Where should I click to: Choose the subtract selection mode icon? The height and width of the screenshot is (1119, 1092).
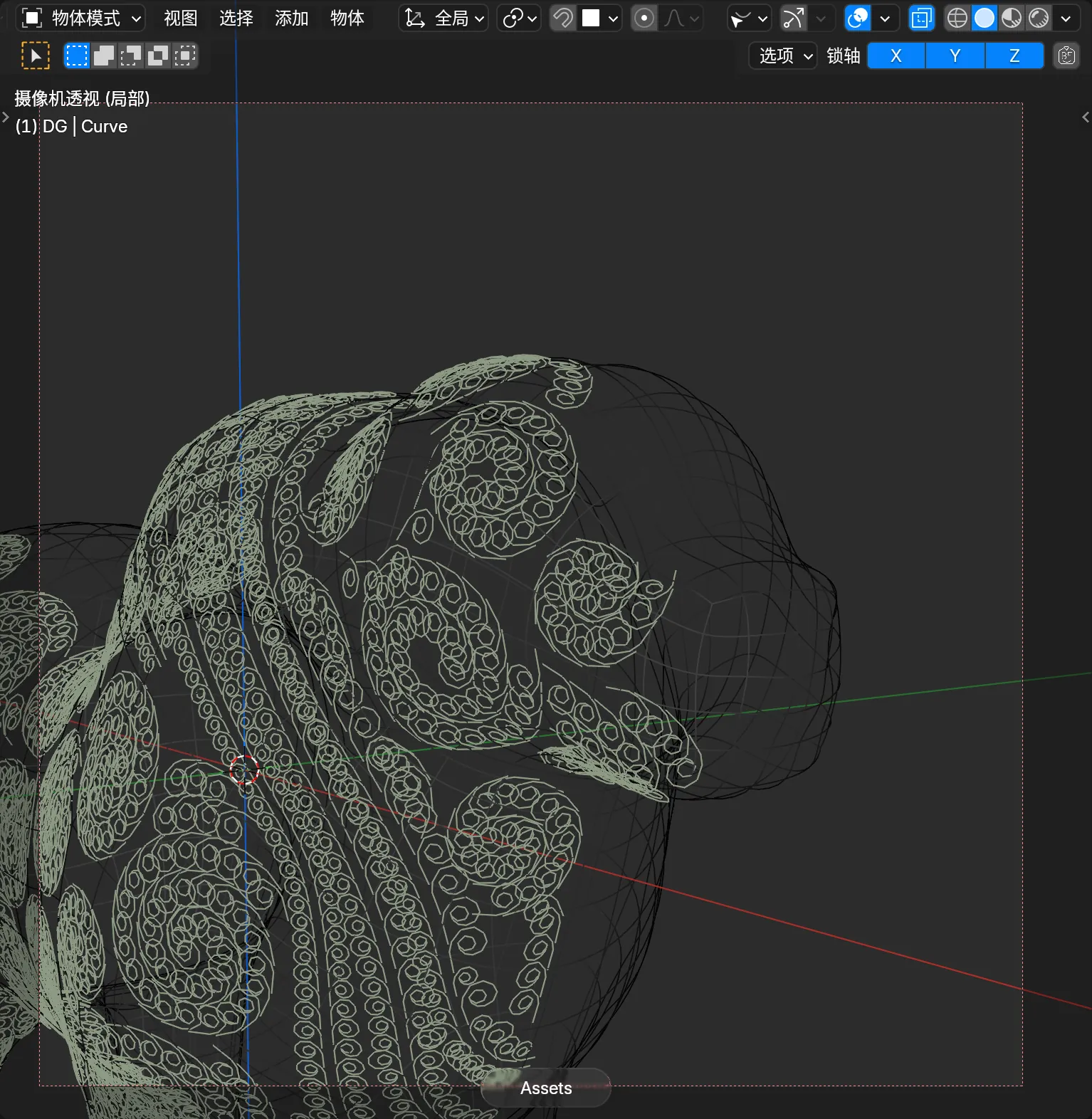[131, 56]
